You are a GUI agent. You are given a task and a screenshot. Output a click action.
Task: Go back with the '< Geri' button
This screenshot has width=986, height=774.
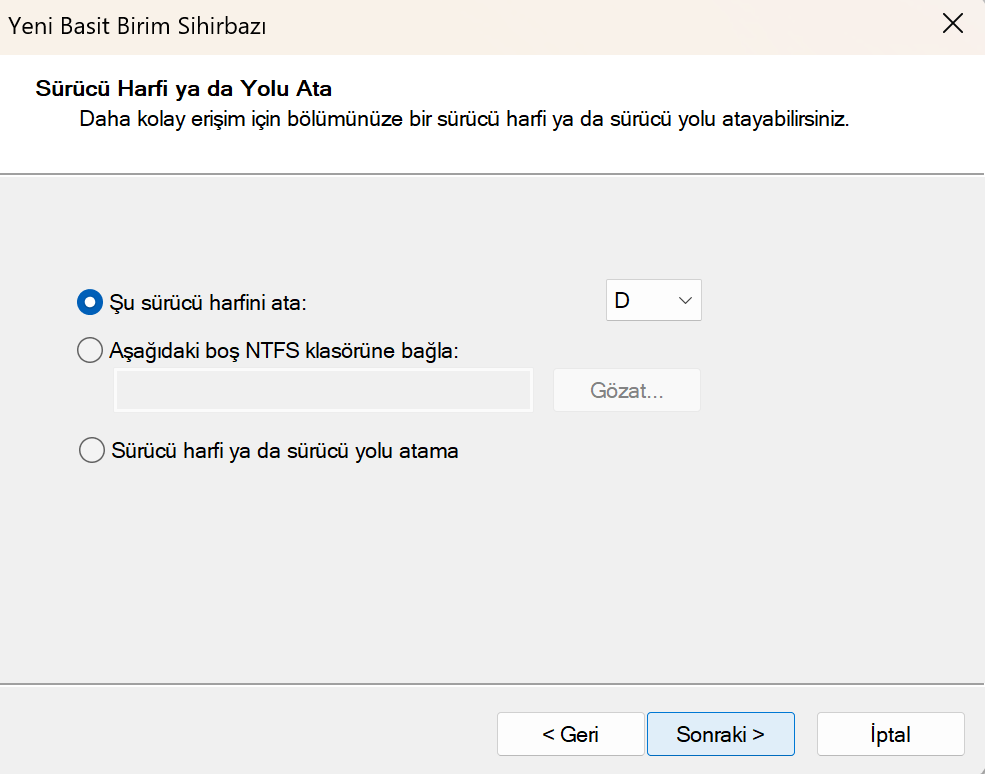pos(570,734)
